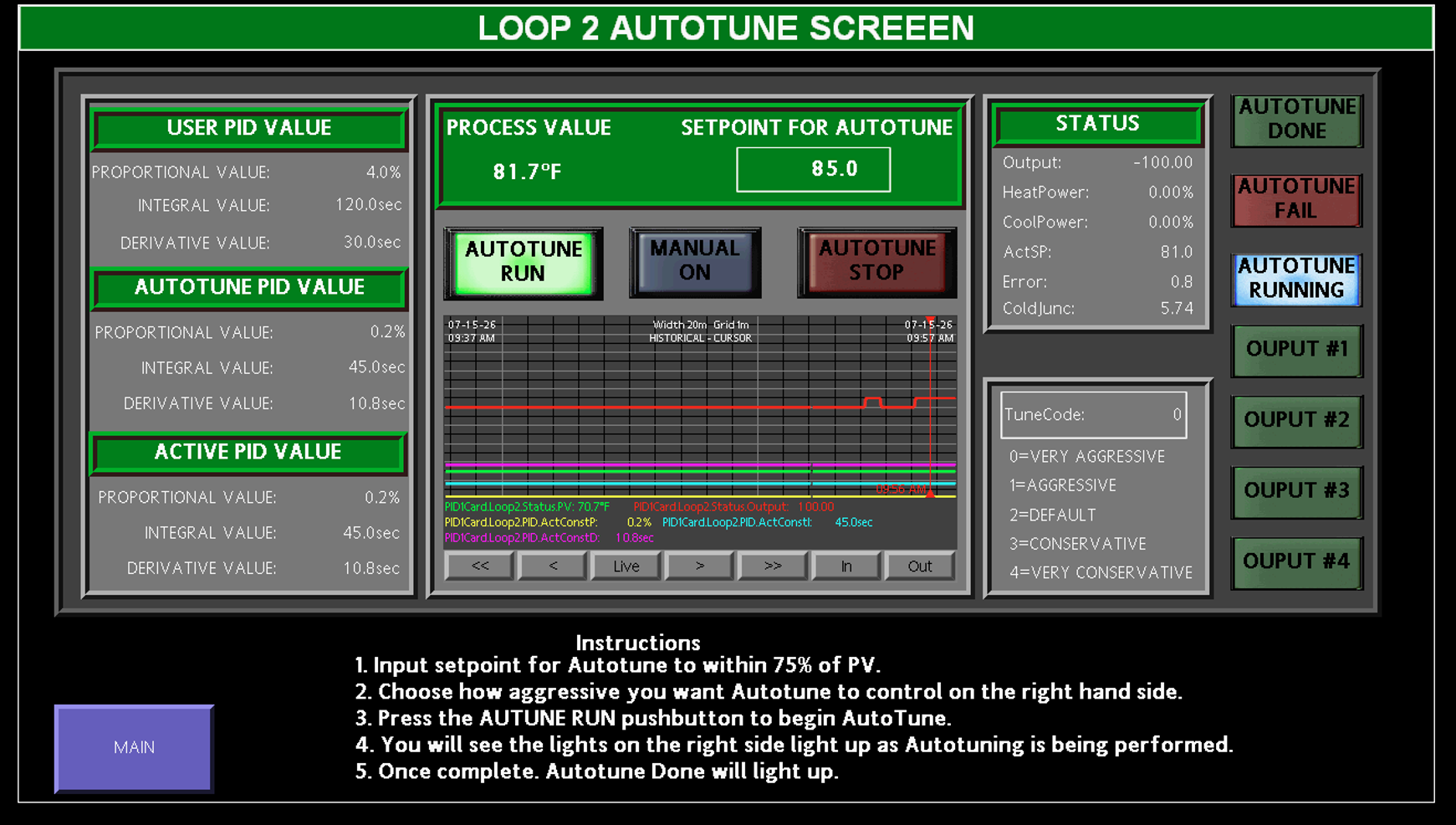Click the 4=VERY CONSERVATIVE tune code label

(x=1101, y=572)
